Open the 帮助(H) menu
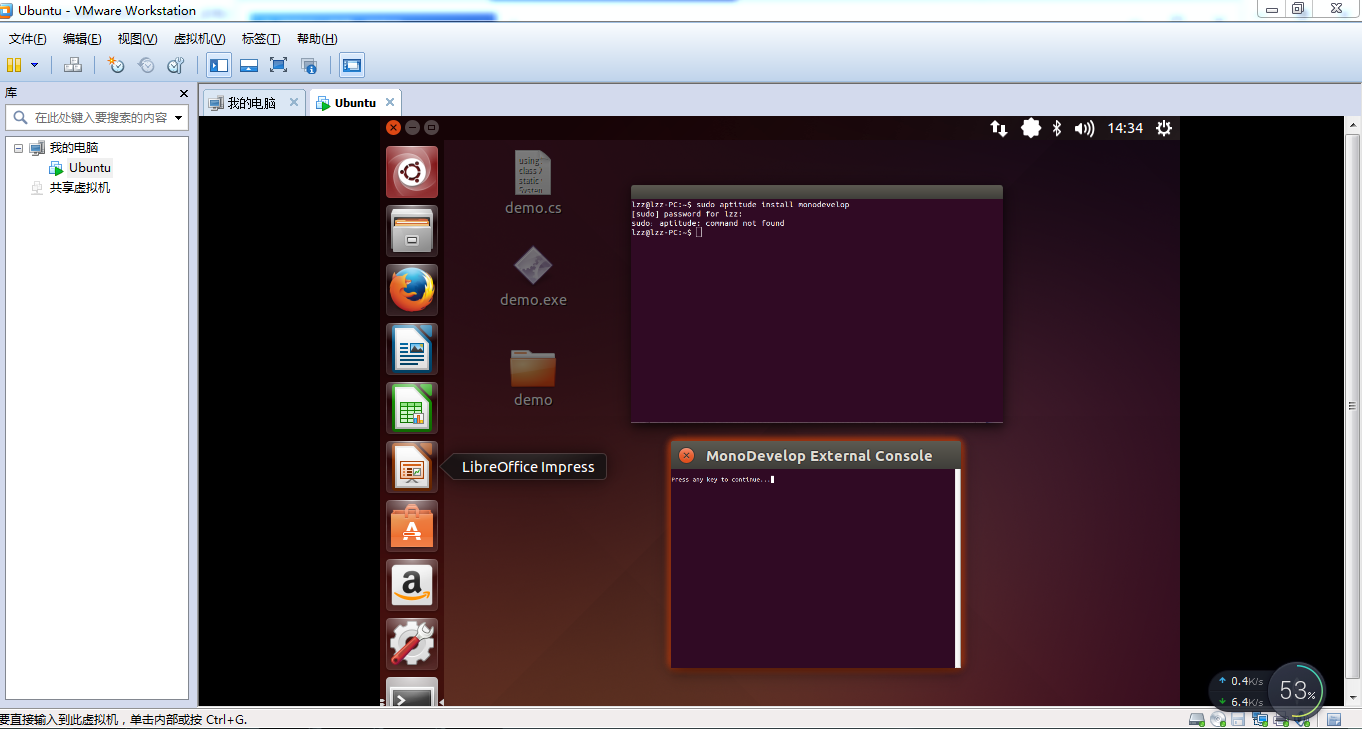Viewport: 1362px width, 729px height. pyautogui.click(x=317, y=39)
